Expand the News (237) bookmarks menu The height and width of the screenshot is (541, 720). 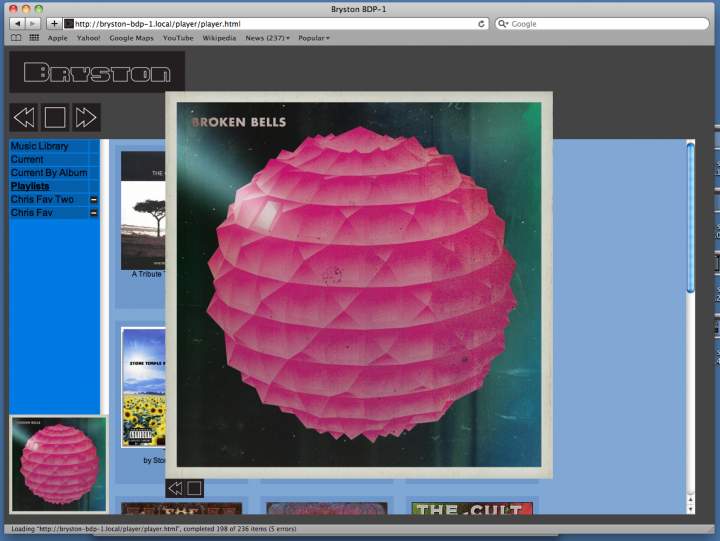pyautogui.click(x=267, y=38)
